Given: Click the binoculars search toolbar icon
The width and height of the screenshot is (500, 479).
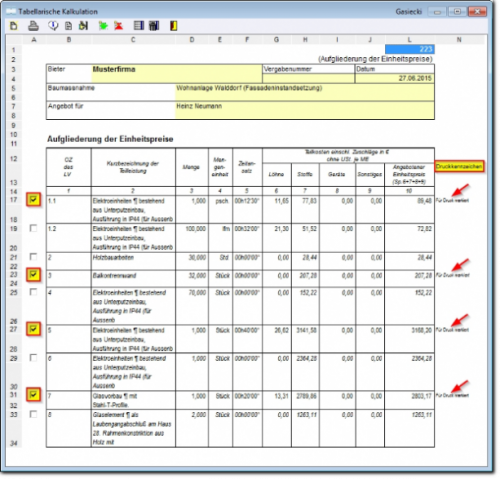Looking at the screenshot, I should 83,26.
